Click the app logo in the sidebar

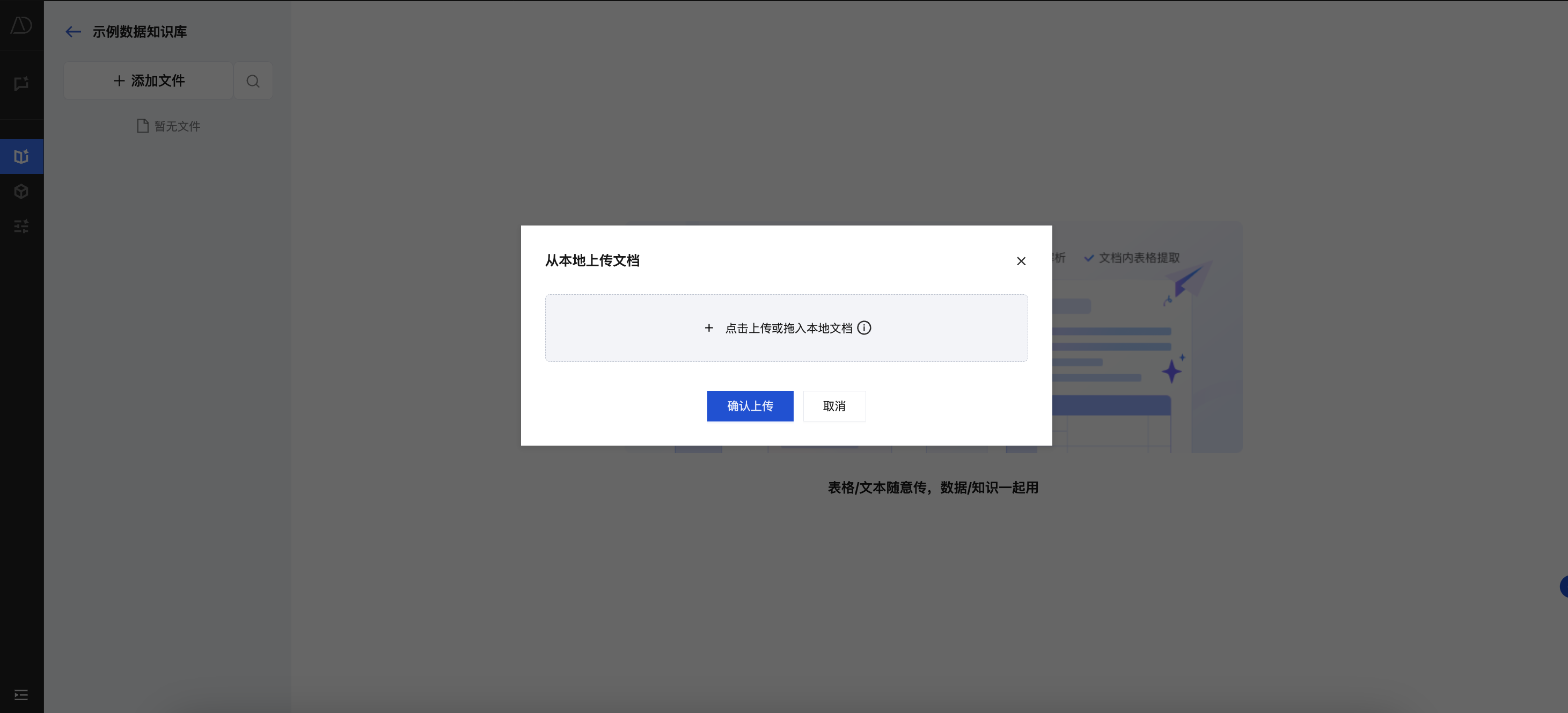point(21,25)
